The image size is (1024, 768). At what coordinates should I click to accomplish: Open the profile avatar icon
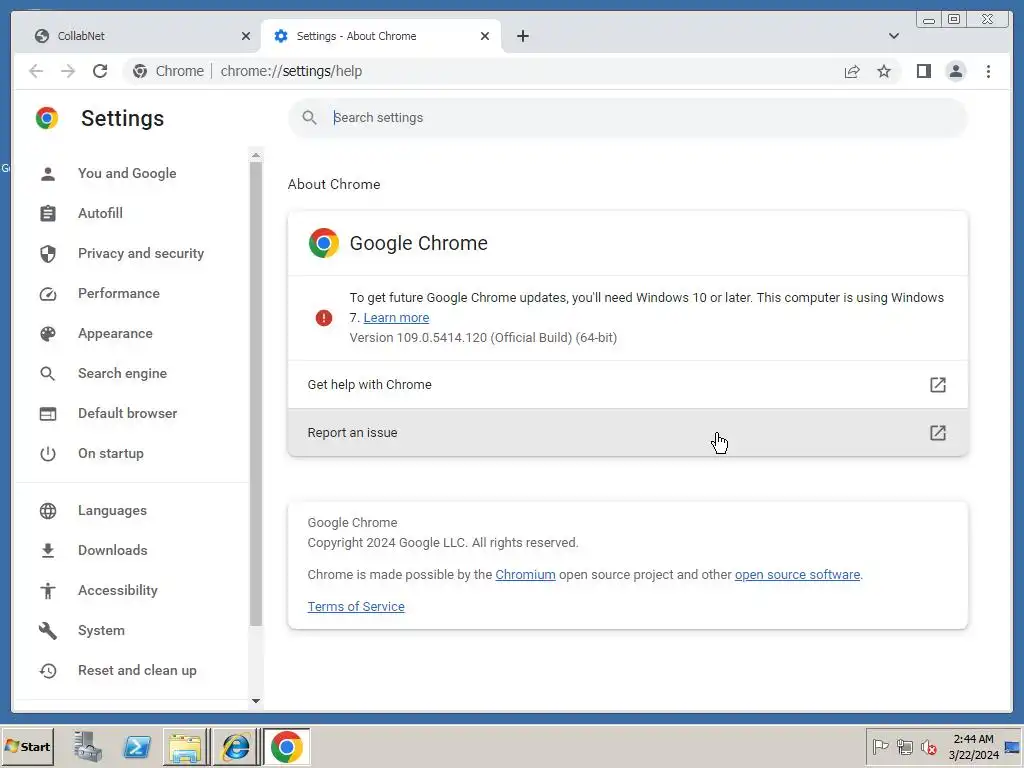pos(955,71)
